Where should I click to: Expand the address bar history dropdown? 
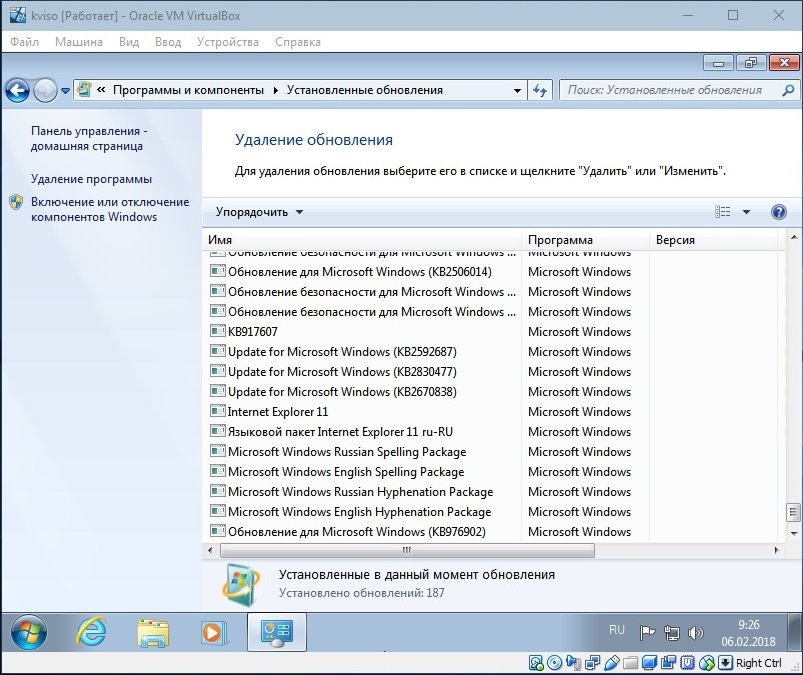[x=517, y=91]
